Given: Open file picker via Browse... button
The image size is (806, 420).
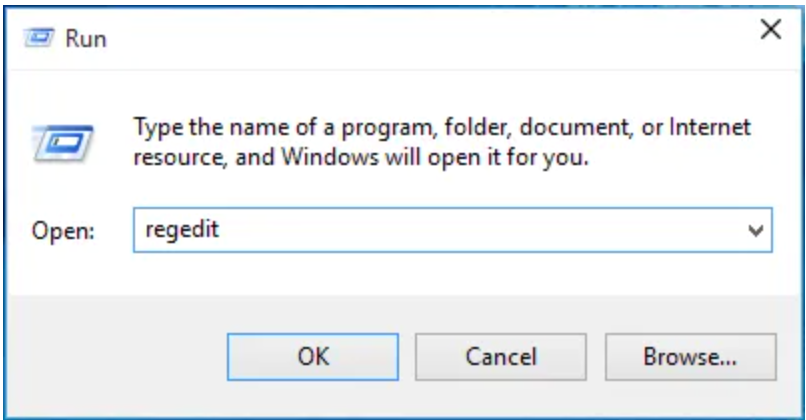Looking at the screenshot, I should pos(690,357).
